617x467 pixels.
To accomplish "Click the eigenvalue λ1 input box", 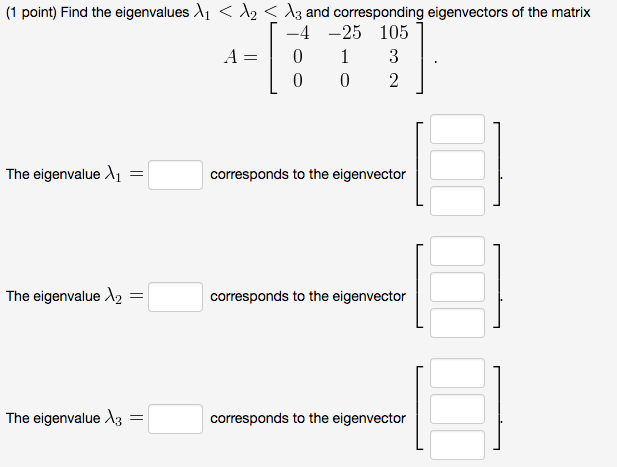I will click(x=175, y=175).
